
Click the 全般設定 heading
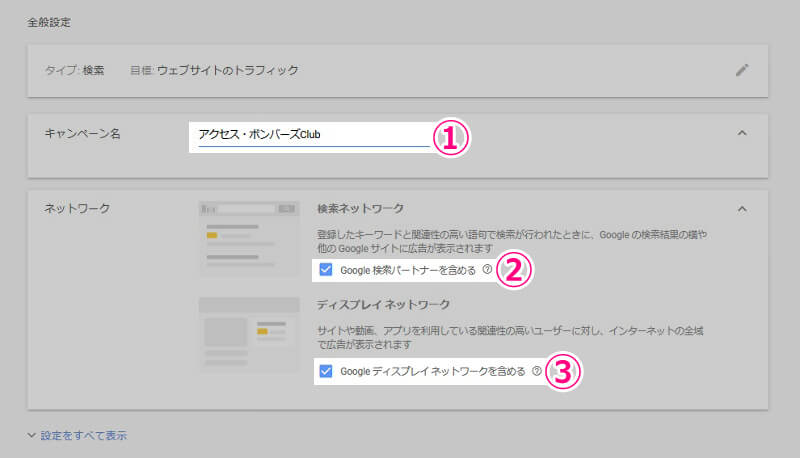pyautogui.click(x=49, y=22)
